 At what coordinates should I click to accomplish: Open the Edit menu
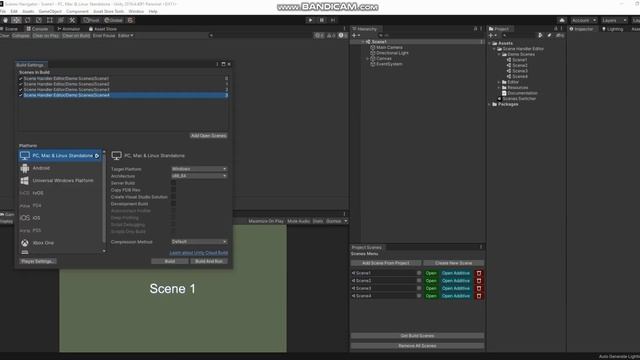14,11
